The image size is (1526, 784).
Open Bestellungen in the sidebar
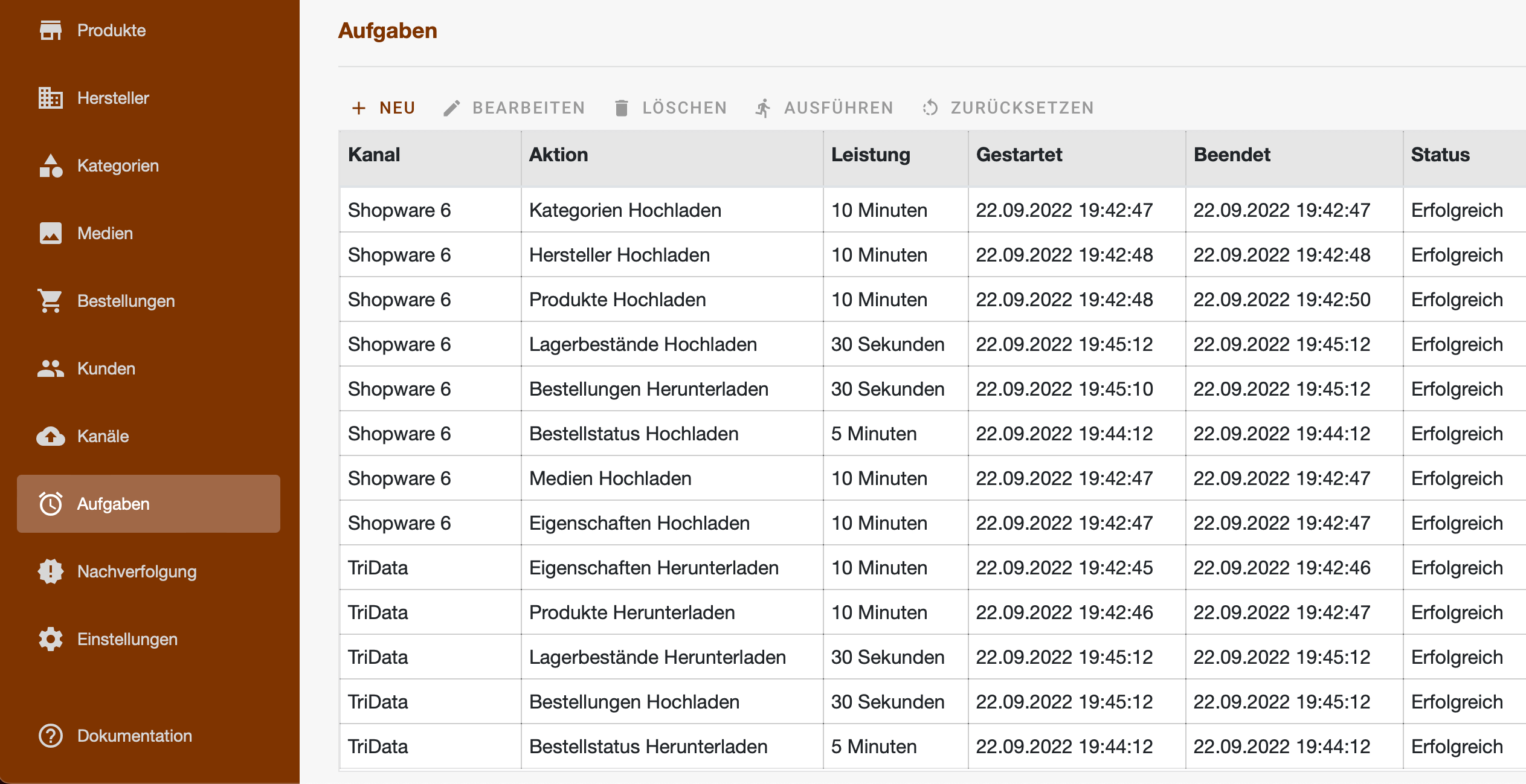(149, 301)
